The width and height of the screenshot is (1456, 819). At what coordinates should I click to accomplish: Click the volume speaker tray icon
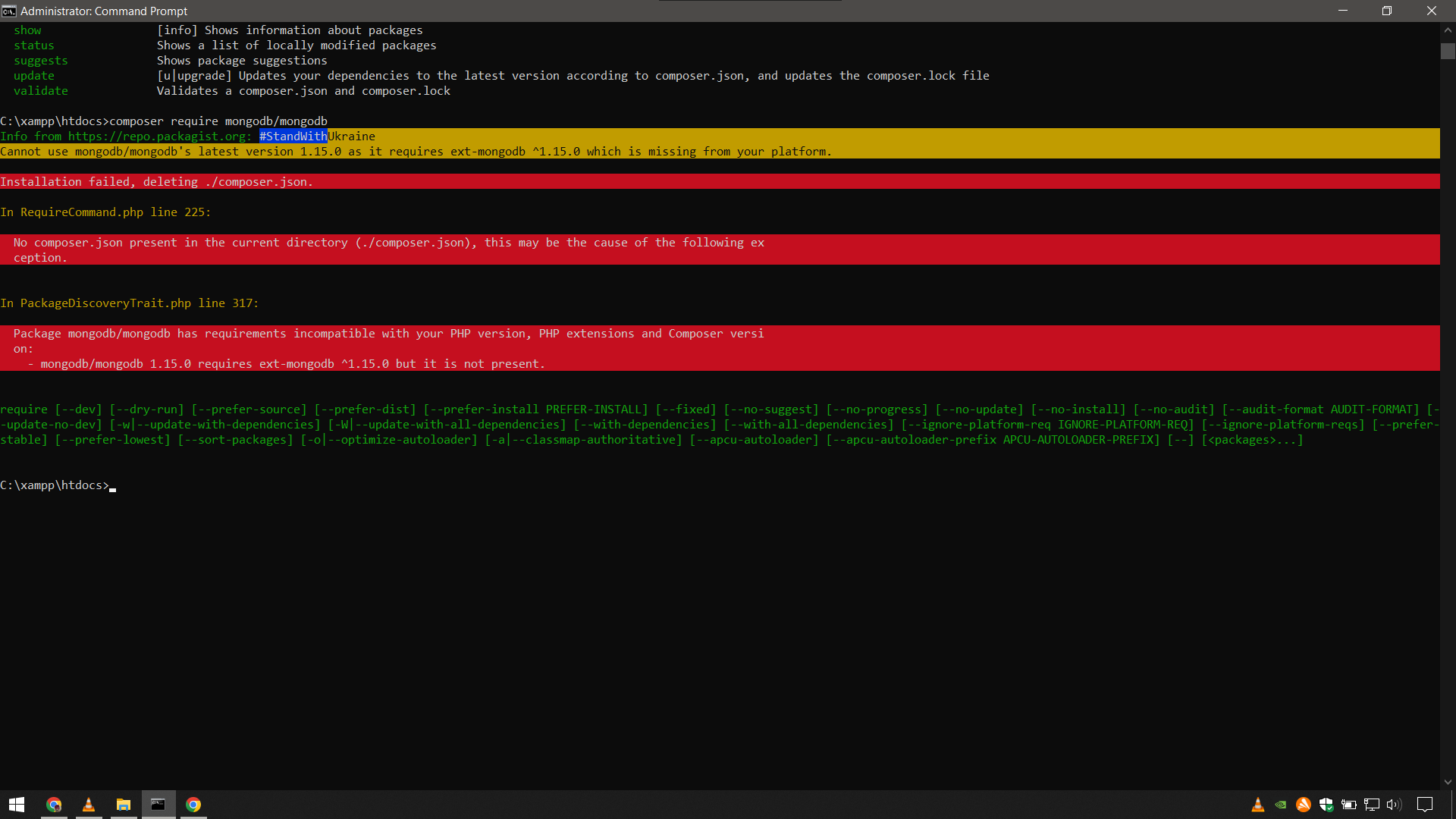(1394, 805)
